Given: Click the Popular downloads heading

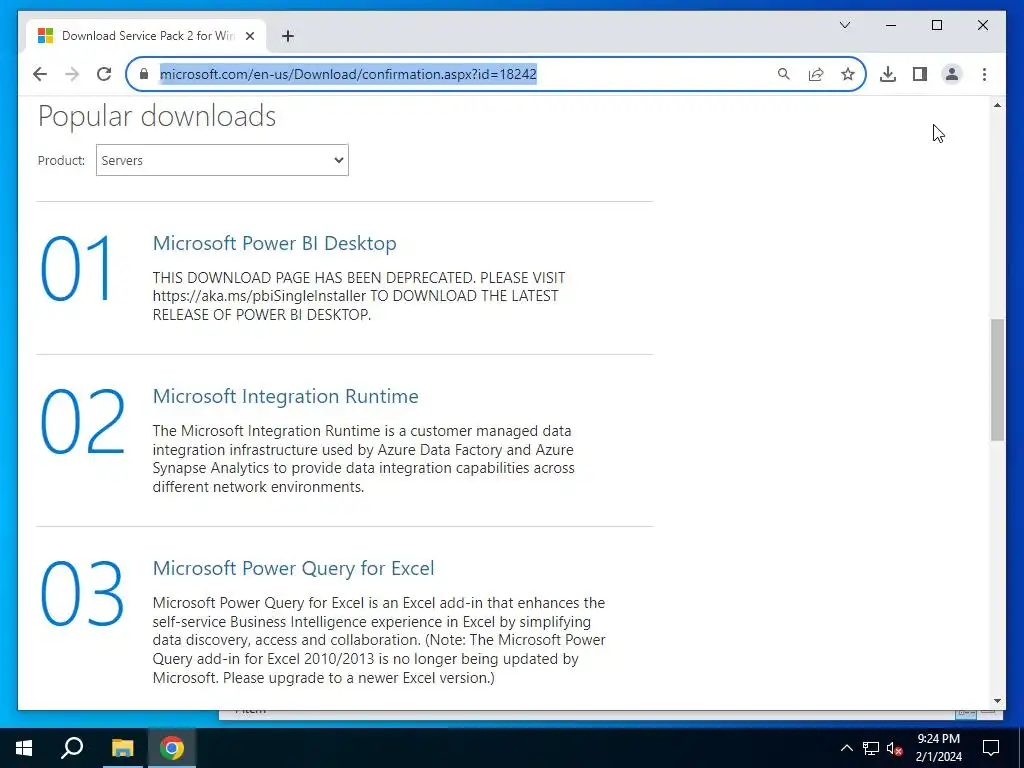Looking at the screenshot, I should pos(157,116).
